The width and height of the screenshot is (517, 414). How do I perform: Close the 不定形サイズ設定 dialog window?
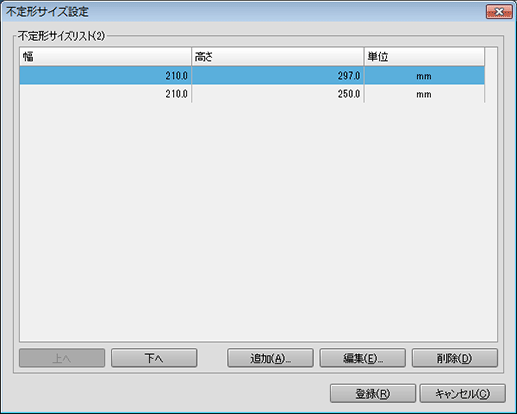499,12
